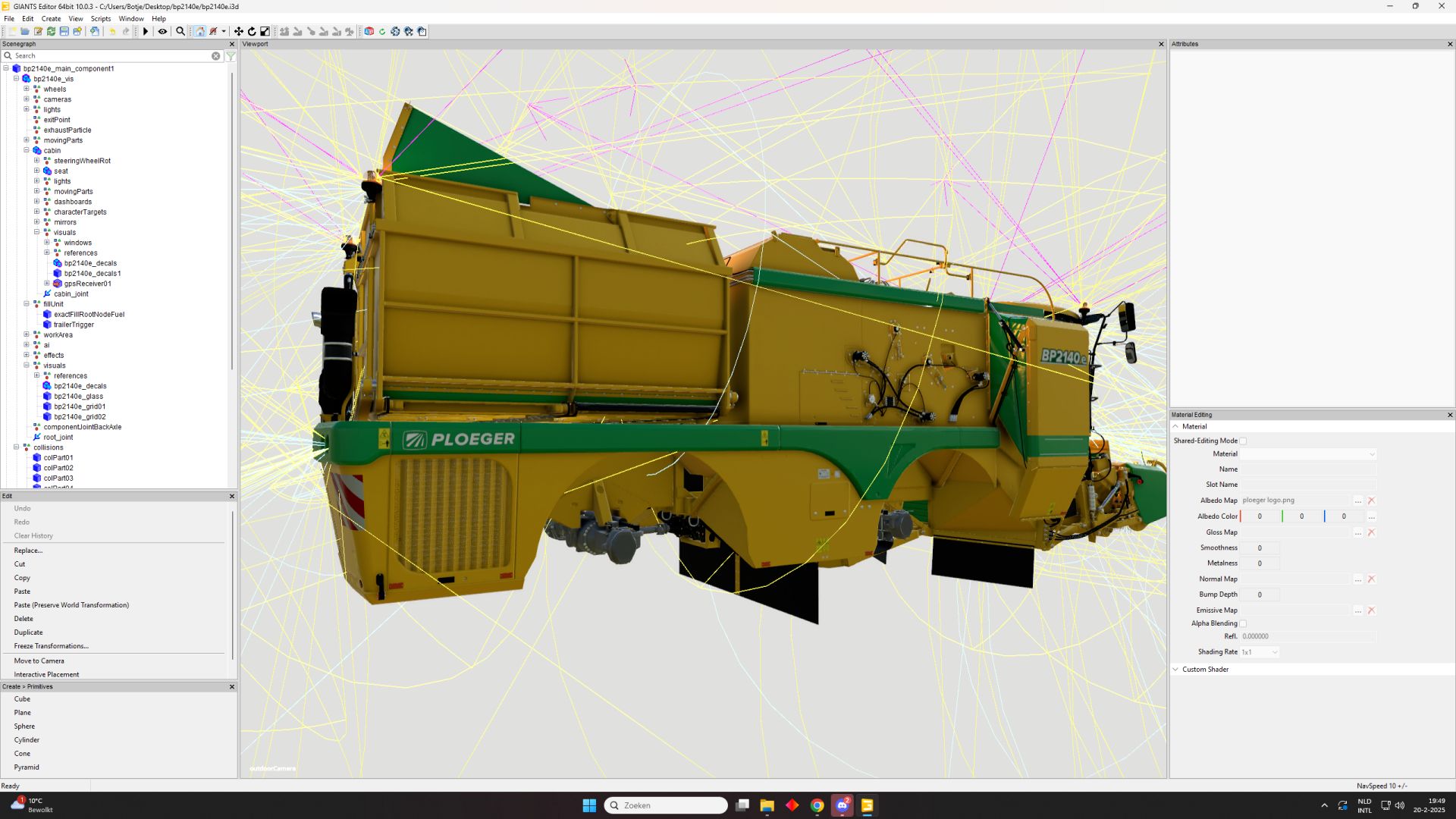The height and width of the screenshot is (819, 1456).
Task: Click the Save As icon with star
Action: (77, 32)
